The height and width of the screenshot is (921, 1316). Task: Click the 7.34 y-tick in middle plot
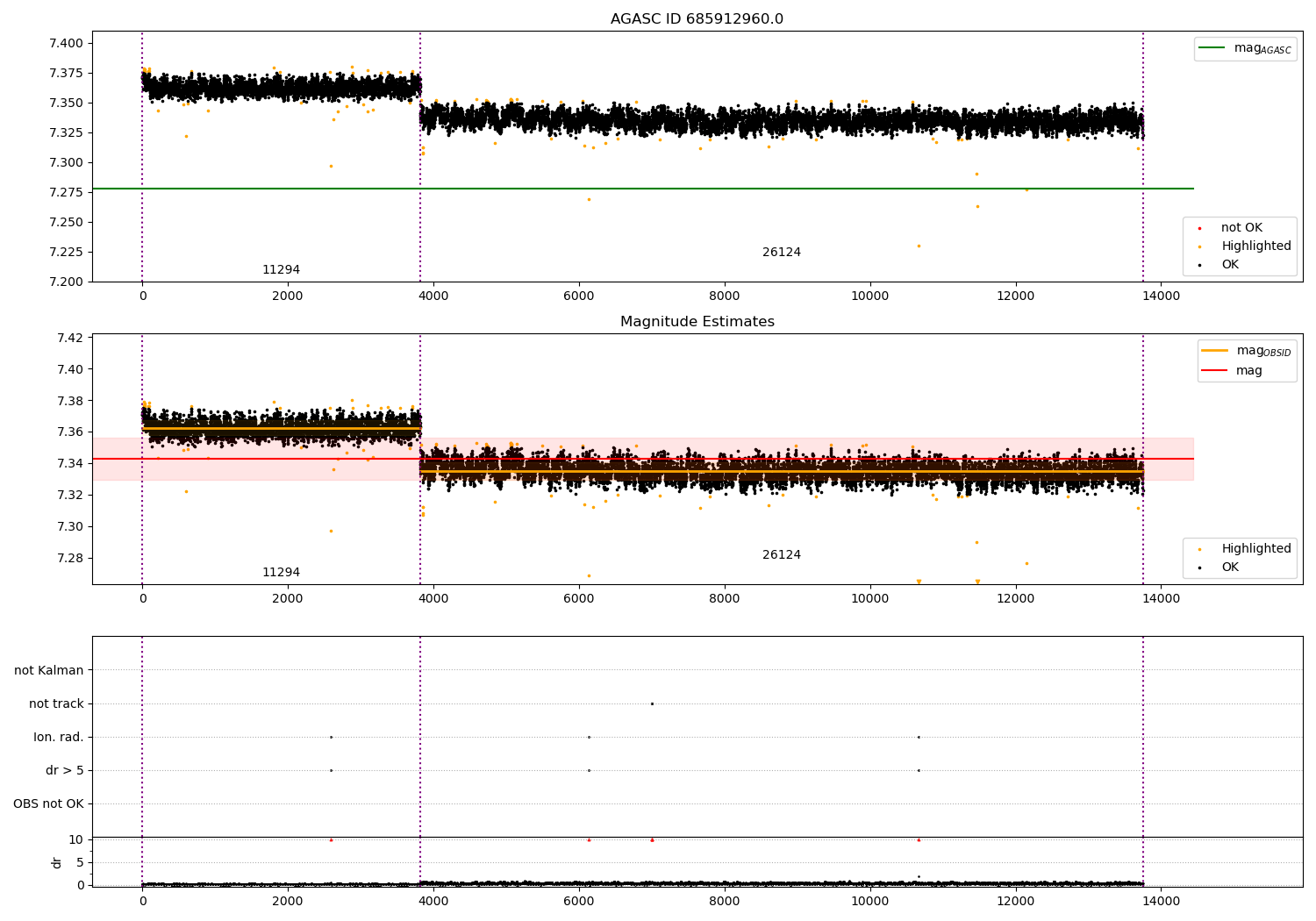click(x=69, y=463)
